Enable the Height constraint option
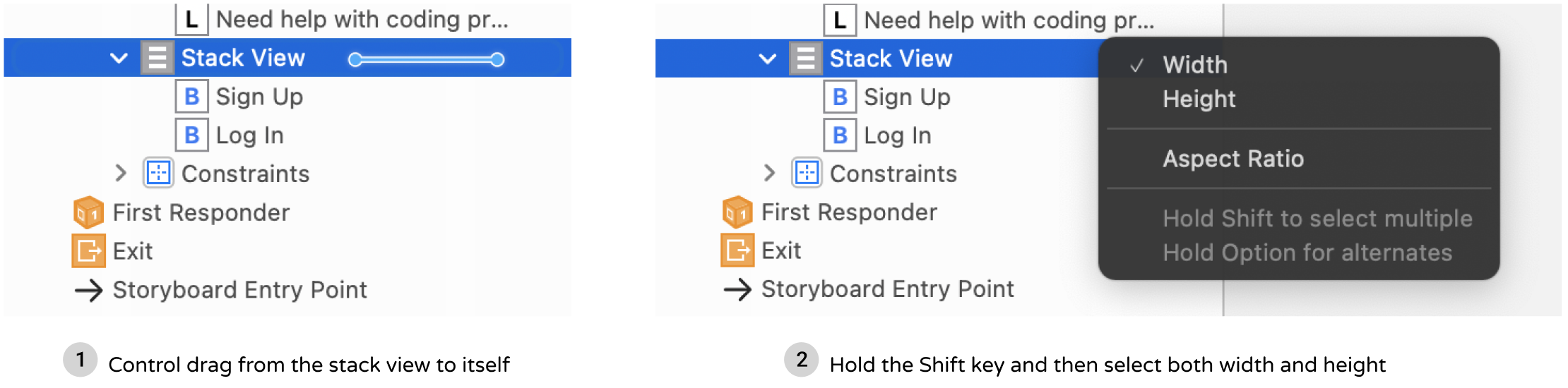1568x388 pixels. tap(1199, 99)
